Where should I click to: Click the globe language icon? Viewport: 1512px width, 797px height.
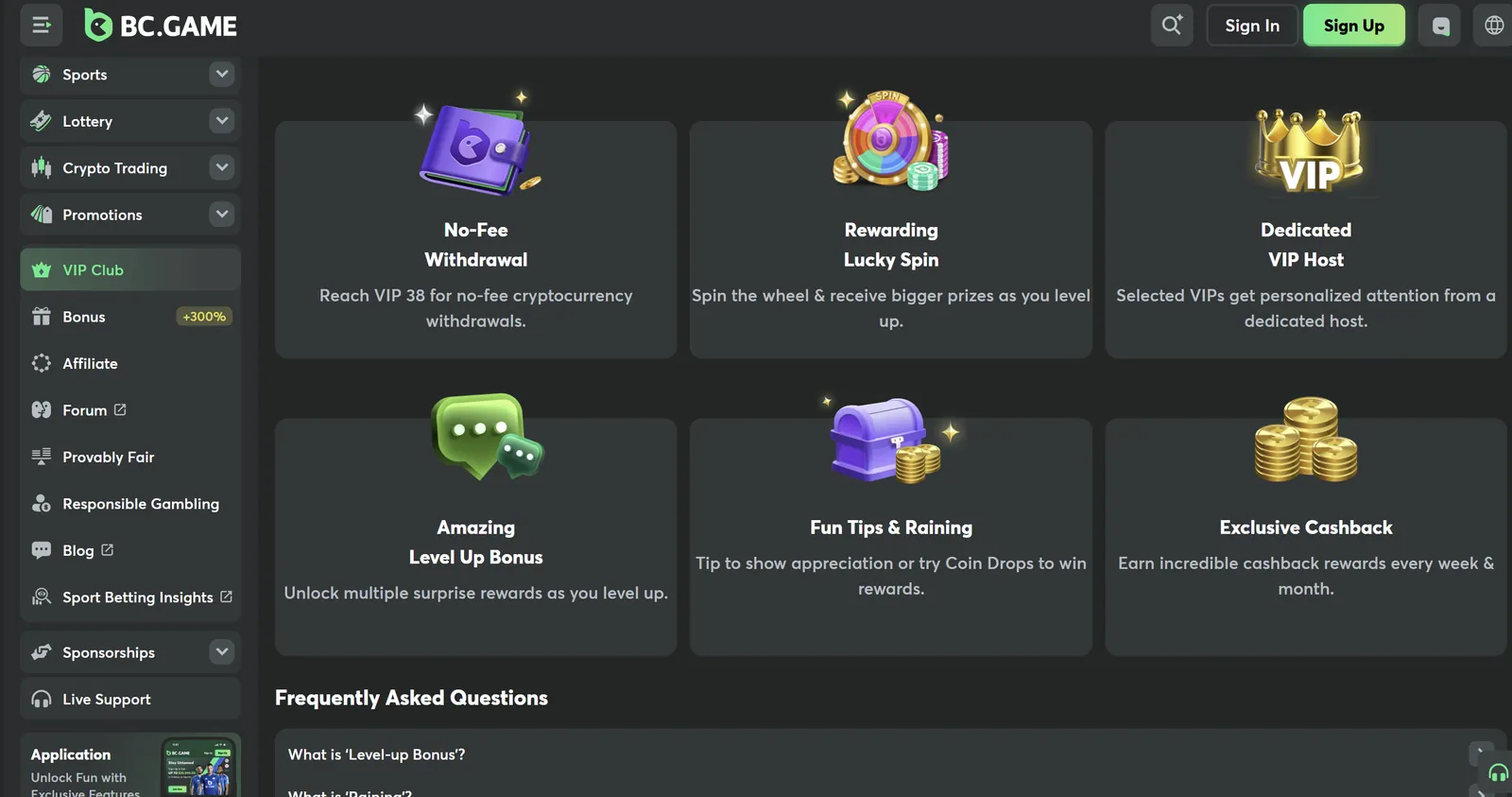coord(1494,26)
